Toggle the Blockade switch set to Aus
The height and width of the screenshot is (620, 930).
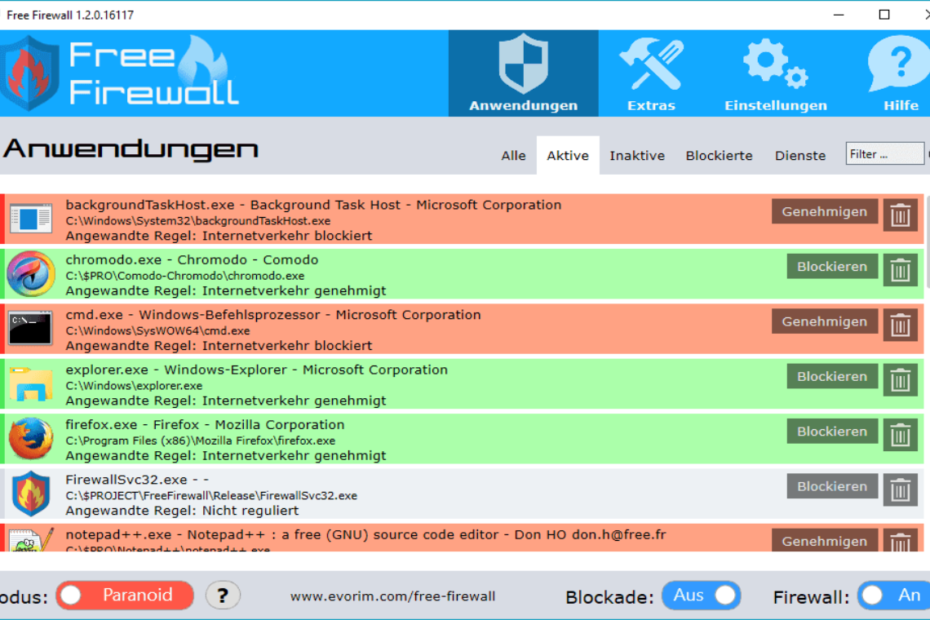coord(701,595)
